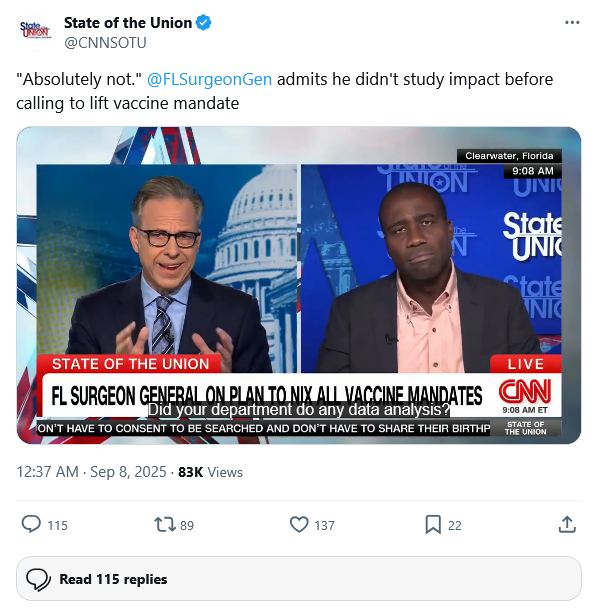Click the Read 115 replies button
The height and width of the screenshot is (609, 598).
[299, 579]
